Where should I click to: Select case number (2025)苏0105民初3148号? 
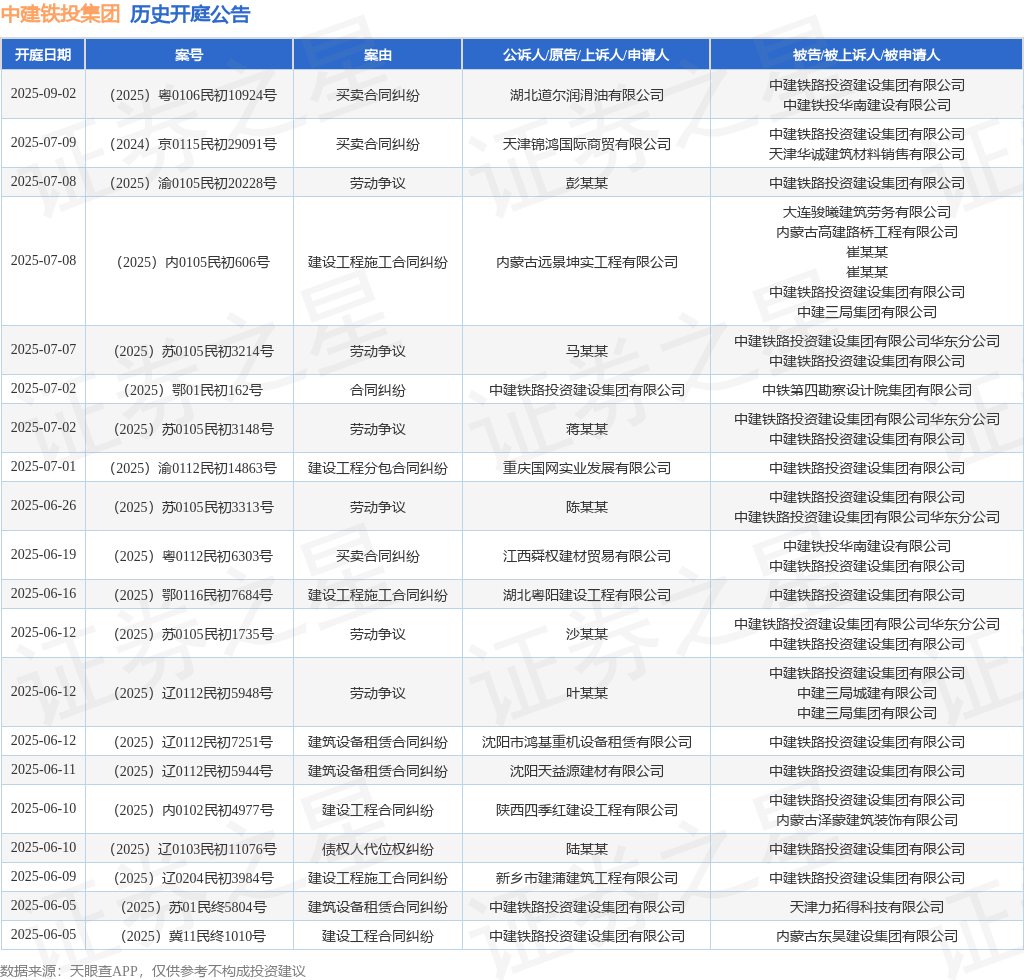[193, 430]
